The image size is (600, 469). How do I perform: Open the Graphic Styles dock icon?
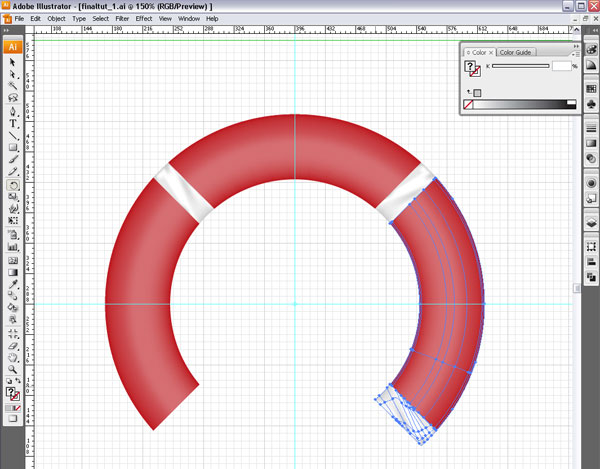(591, 198)
